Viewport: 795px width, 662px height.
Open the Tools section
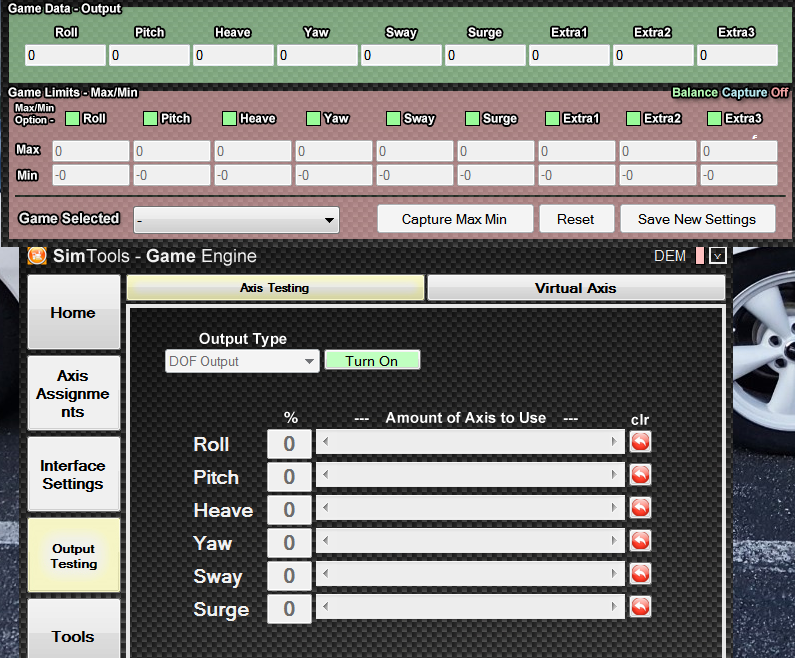(74, 630)
